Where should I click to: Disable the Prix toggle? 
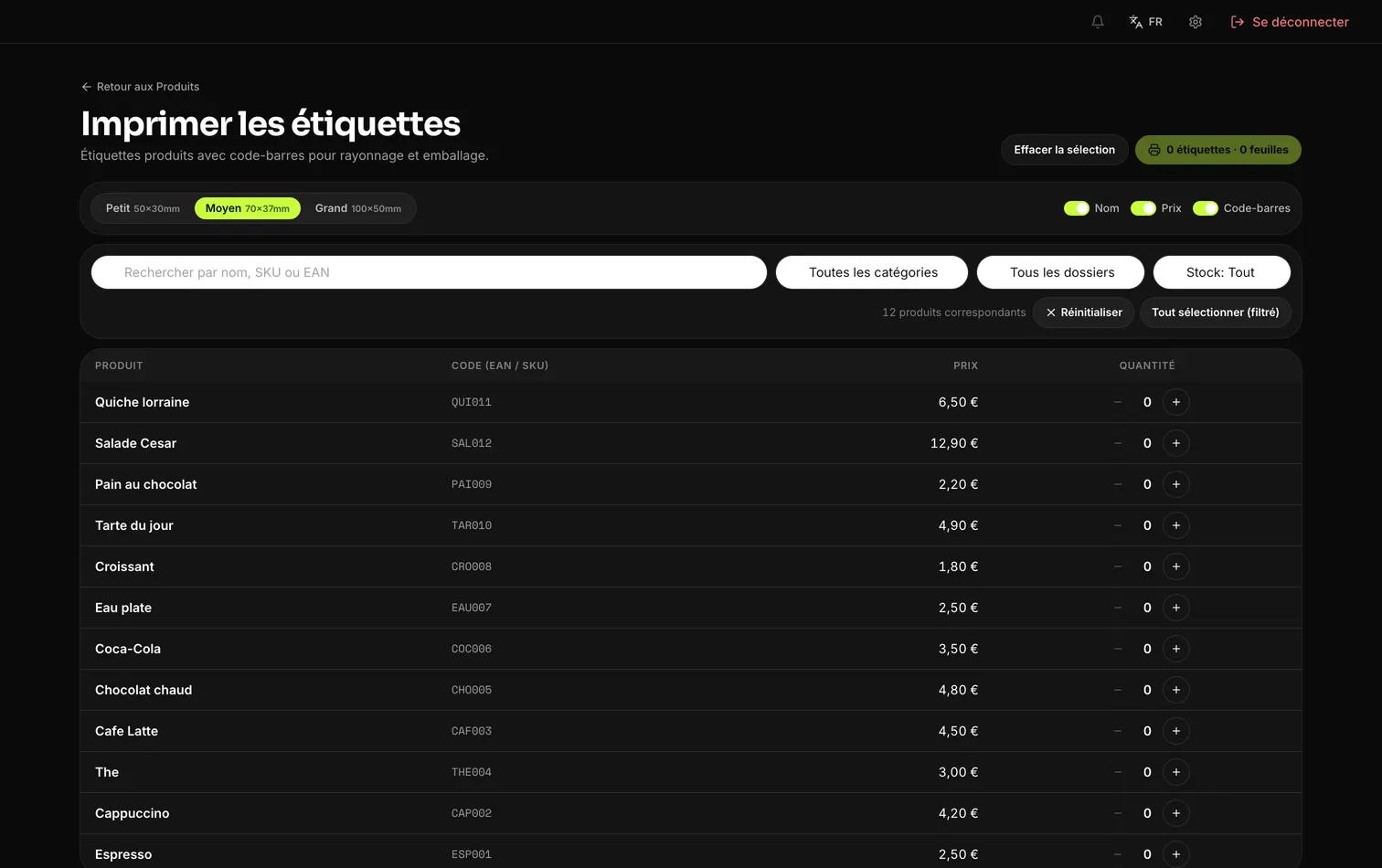pos(1143,208)
